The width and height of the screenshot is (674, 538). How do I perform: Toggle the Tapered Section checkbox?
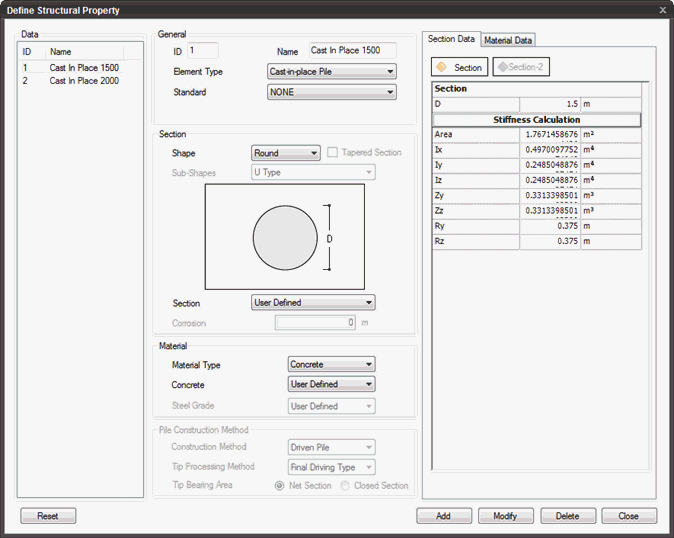pyautogui.click(x=333, y=153)
